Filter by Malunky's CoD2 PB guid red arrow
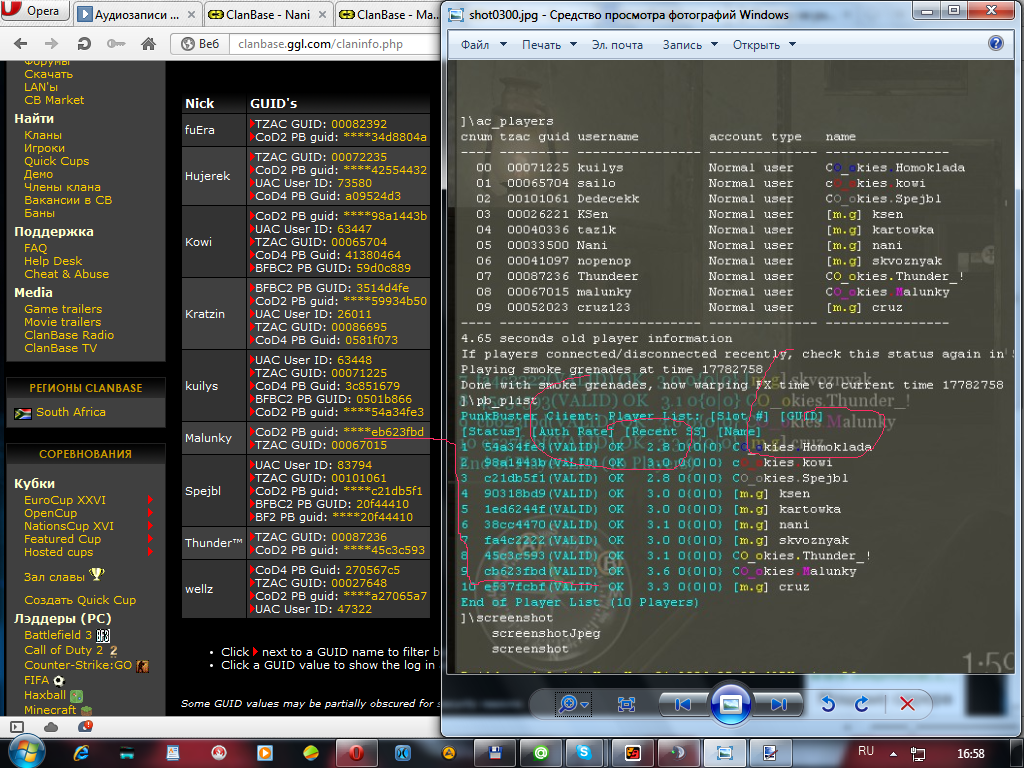This screenshot has width=1024, height=768. (251, 432)
